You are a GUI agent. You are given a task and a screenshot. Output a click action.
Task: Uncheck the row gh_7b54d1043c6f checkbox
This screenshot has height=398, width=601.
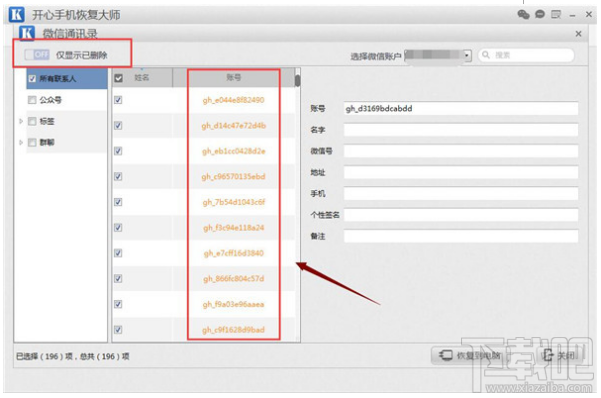coord(118,202)
